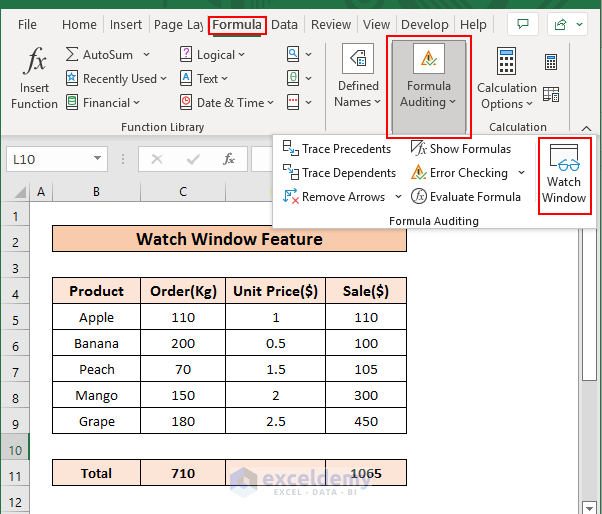The height and width of the screenshot is (514, 602).
Task: Switch to the Home tab
Action: (79, 25)
